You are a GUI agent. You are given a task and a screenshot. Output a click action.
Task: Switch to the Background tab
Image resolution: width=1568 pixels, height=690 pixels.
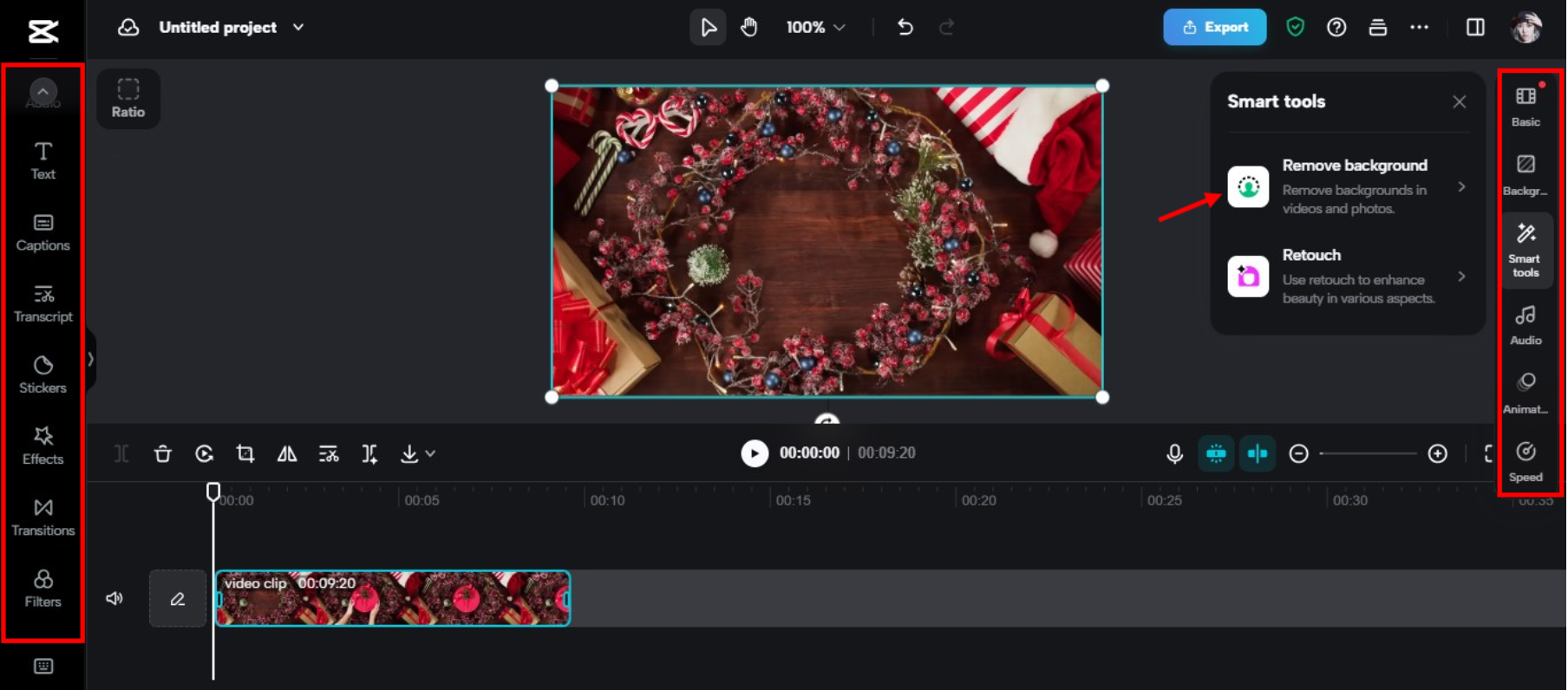[1526, 176]
